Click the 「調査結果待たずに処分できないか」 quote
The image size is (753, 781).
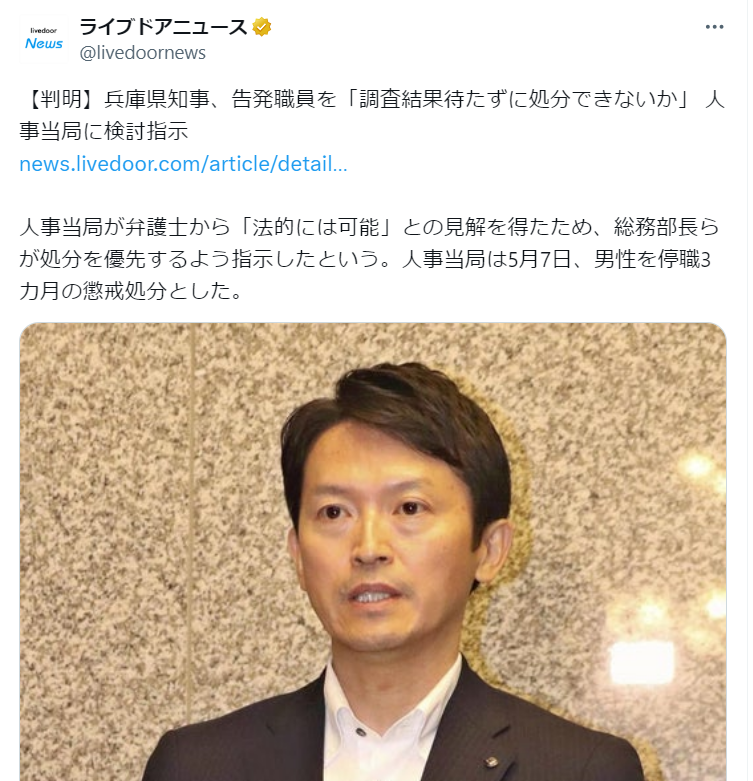(518, 100)
